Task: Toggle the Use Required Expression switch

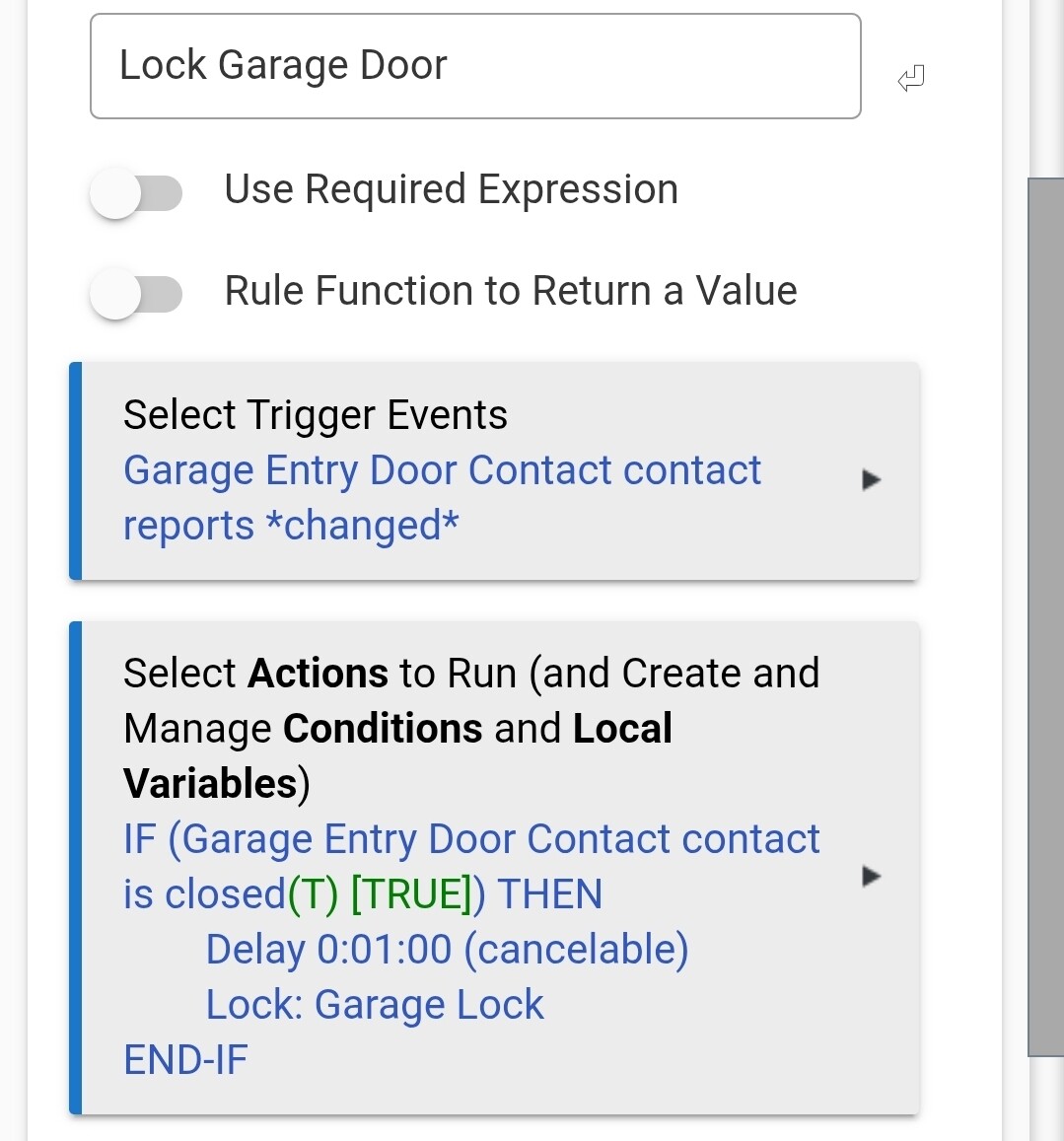Action: point(136,192)
